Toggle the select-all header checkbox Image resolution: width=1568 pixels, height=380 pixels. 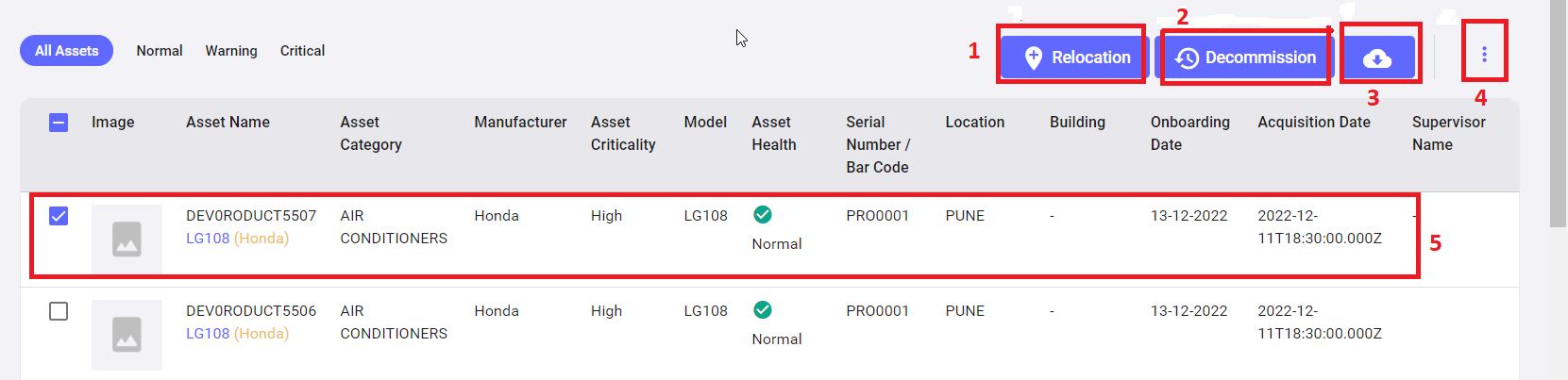click(59, 123)
